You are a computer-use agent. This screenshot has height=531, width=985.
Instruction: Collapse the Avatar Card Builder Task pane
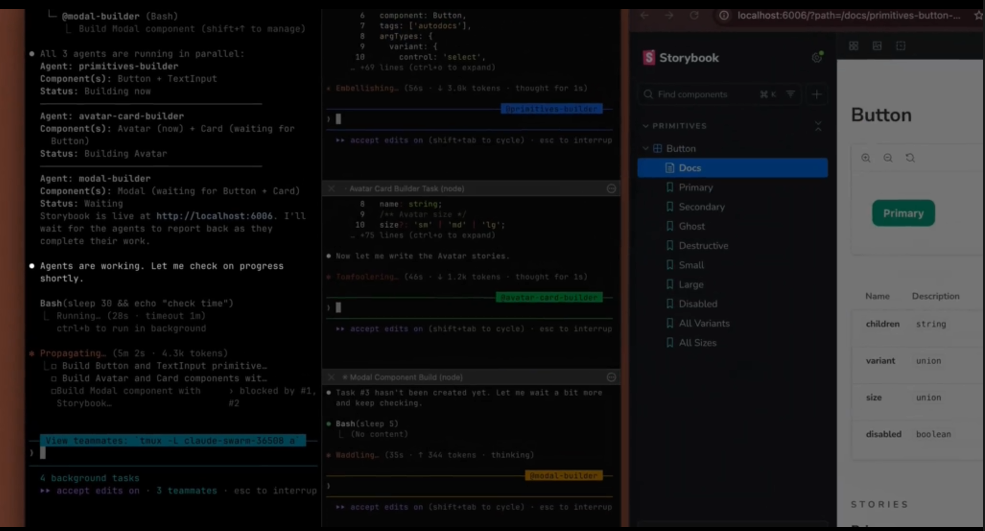click(611, 189)
